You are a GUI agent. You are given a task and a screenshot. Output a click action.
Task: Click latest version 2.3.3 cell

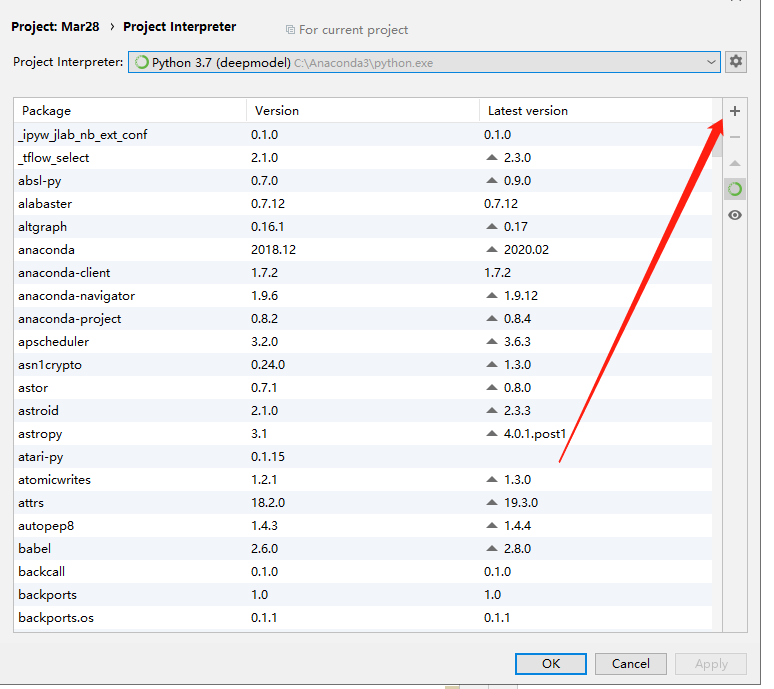pyautogui.click(x=517, y=411)
